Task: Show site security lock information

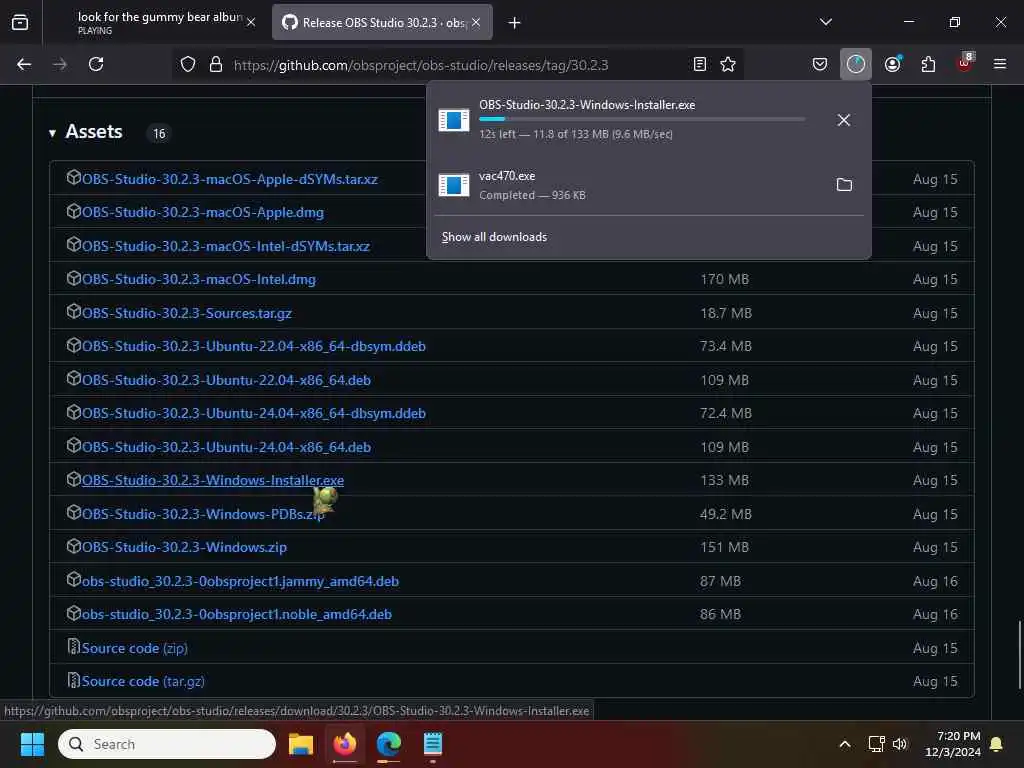Action: (x=216, y=64)
